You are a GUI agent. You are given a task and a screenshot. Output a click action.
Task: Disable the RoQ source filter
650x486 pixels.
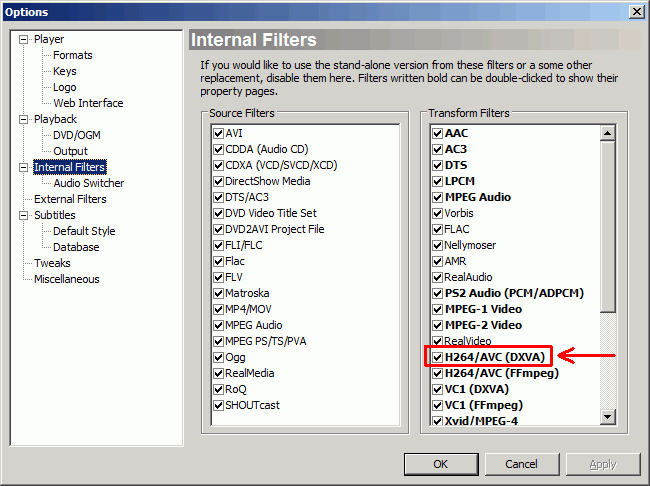tap(218, 390)
